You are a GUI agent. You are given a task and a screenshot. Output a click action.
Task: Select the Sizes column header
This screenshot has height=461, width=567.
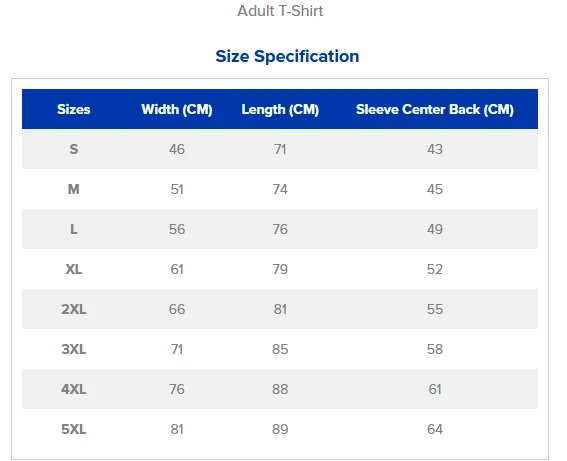[x=73, y=109]
